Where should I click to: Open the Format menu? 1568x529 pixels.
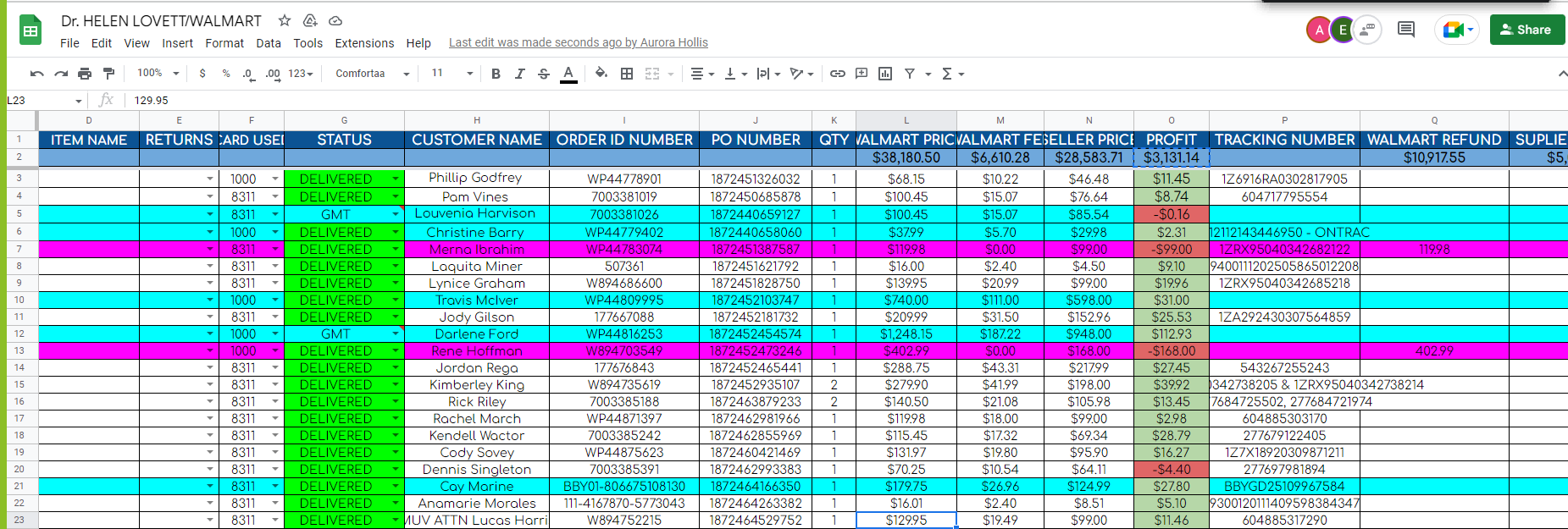[x=224, y=43]
